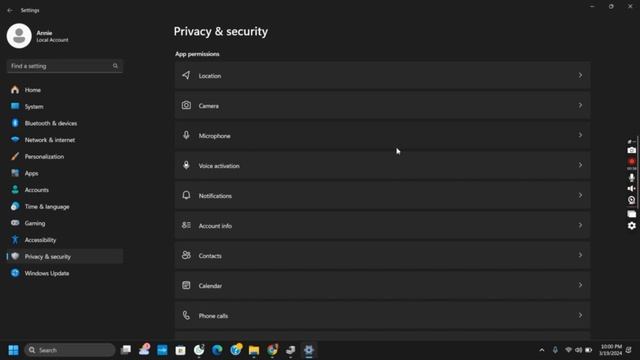Launch Microsoft Edge from the taskbar
This screenshot has height=360, width=640.
click(217, 350)
